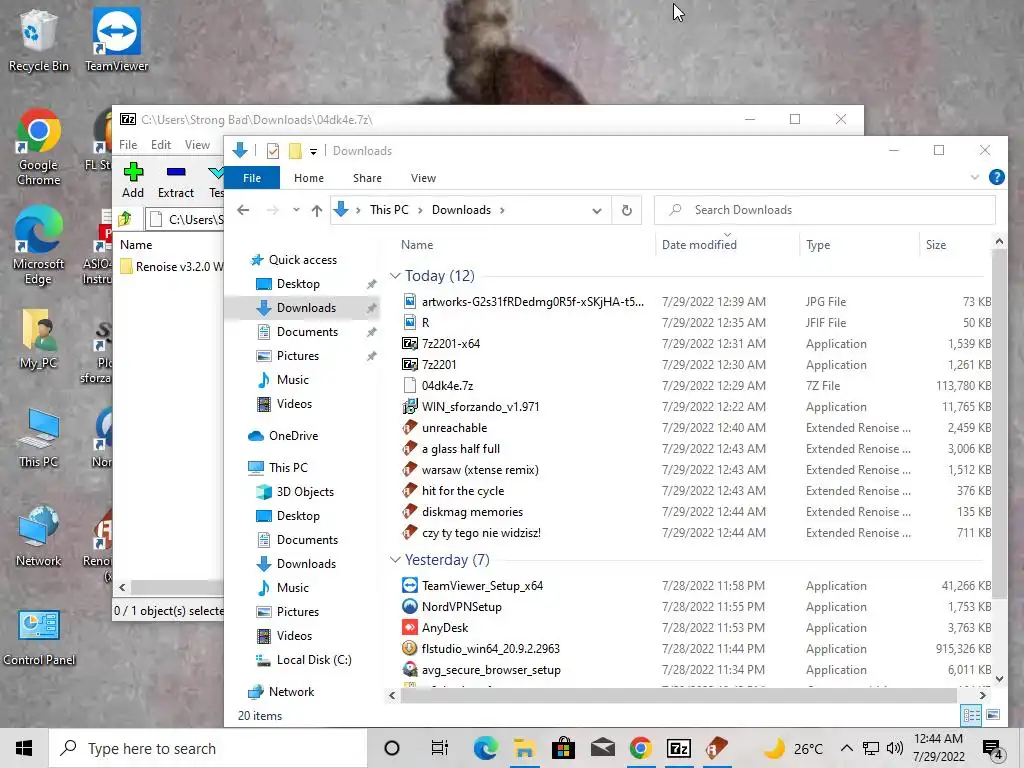Click the horizontal scrollbar in file list
Viewport: 1024px width, 768px height.
click(679, 696)
